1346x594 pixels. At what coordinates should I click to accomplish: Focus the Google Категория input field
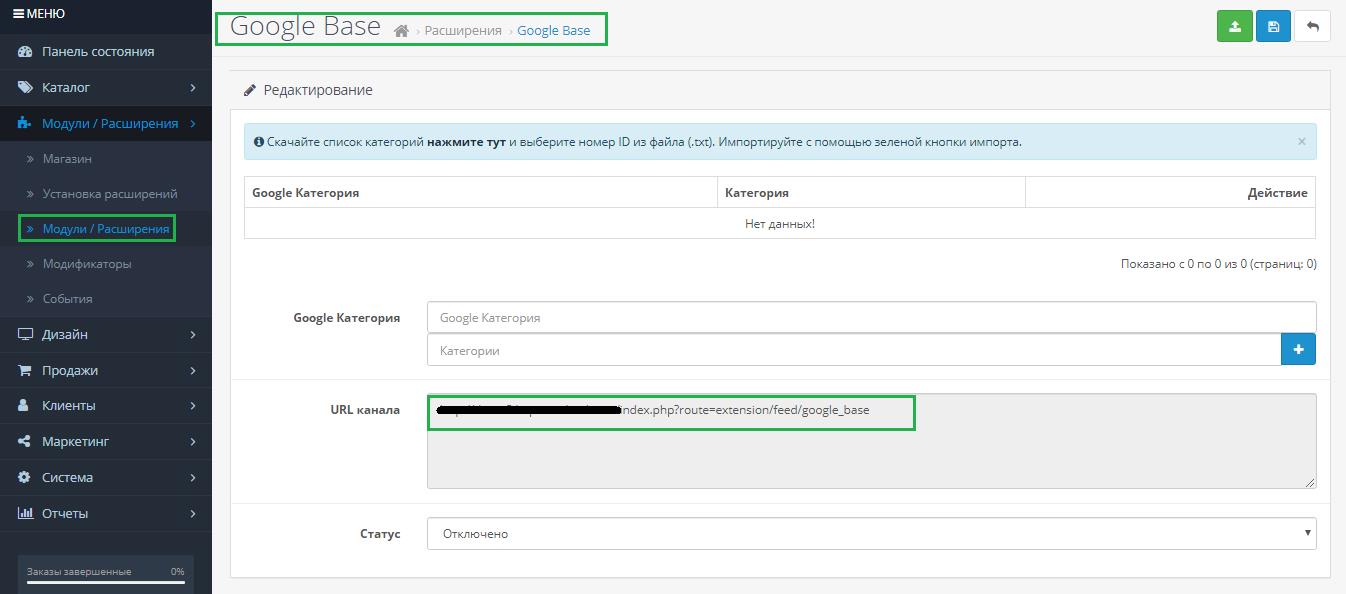click(871, 317)
